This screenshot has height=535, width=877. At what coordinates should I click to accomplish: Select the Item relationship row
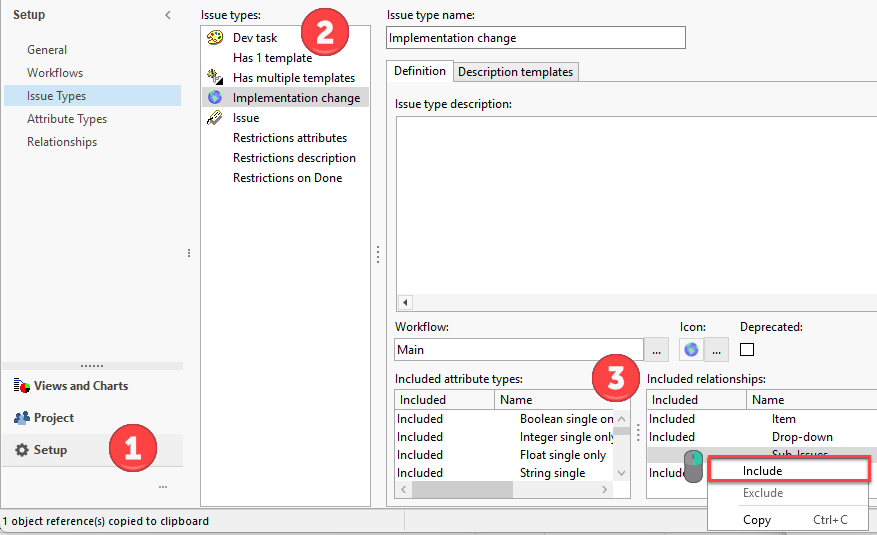pos(762,419)
